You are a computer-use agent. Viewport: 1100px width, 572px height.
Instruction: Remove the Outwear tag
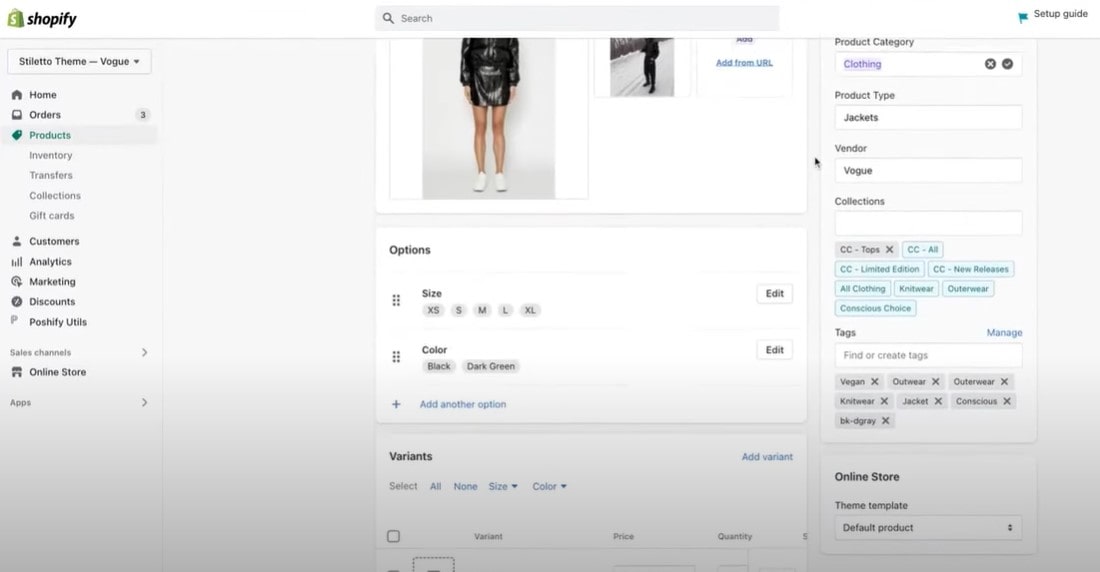coord(935,382)
